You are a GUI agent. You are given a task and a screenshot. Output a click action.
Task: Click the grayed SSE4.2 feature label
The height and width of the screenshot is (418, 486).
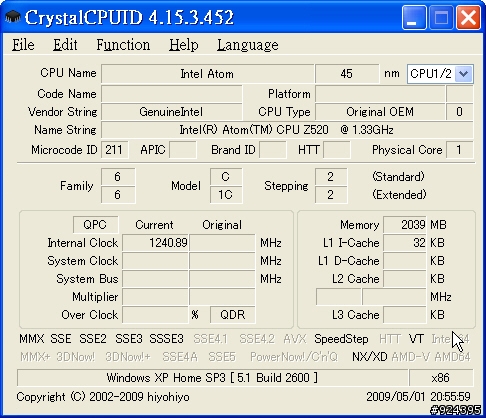tap(257, 339)
